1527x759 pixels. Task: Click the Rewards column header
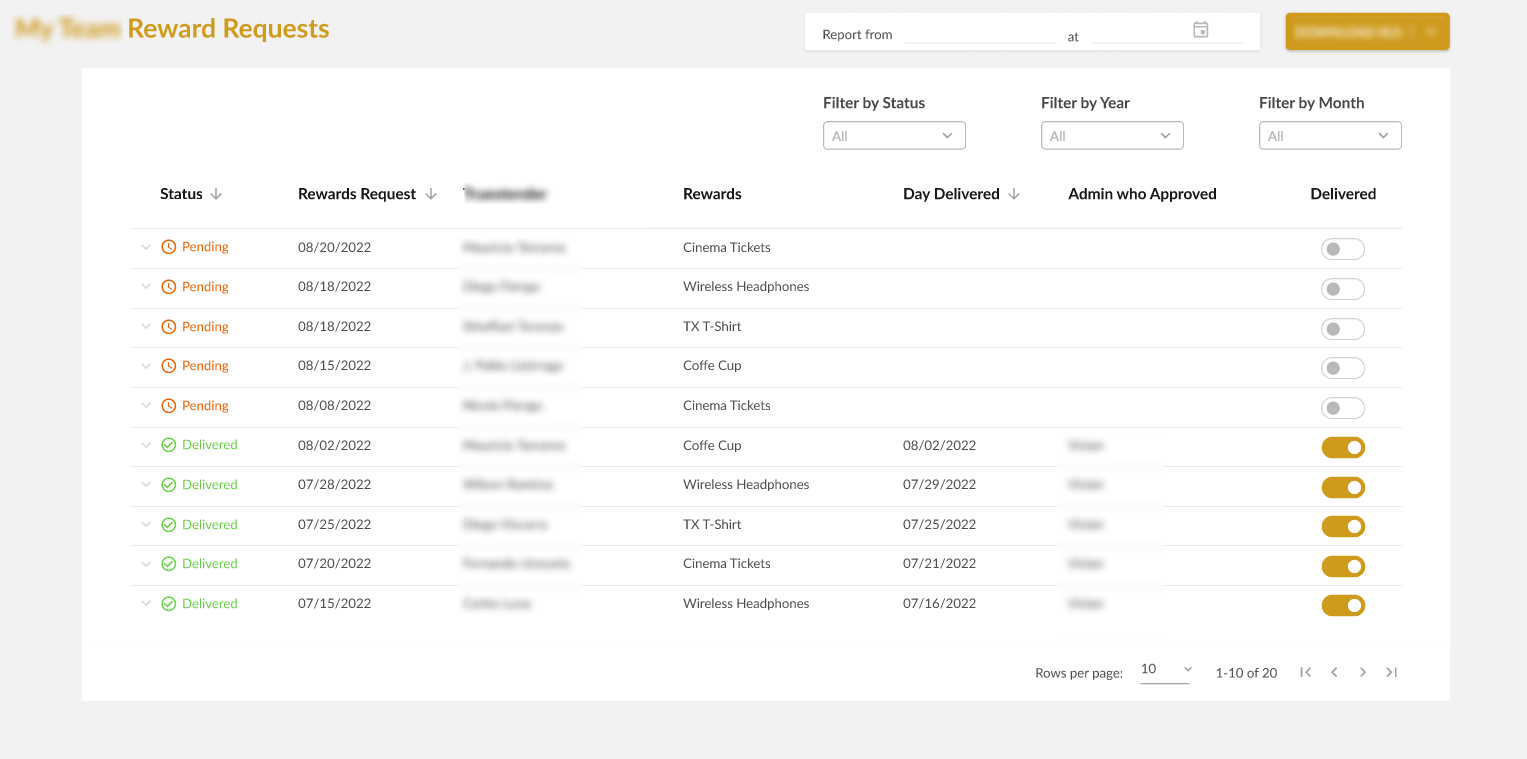tap(712, 194)
